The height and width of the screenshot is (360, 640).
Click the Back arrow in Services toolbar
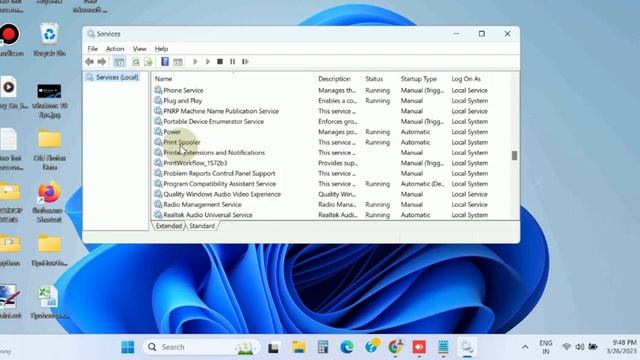(x=89, y=62)
